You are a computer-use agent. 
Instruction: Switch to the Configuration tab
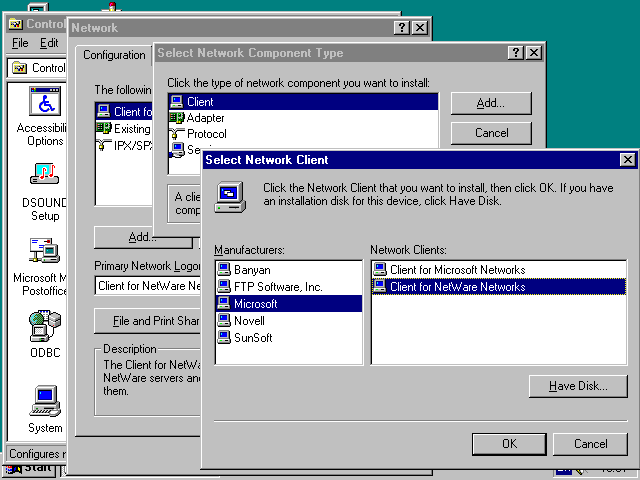[114, 55]
